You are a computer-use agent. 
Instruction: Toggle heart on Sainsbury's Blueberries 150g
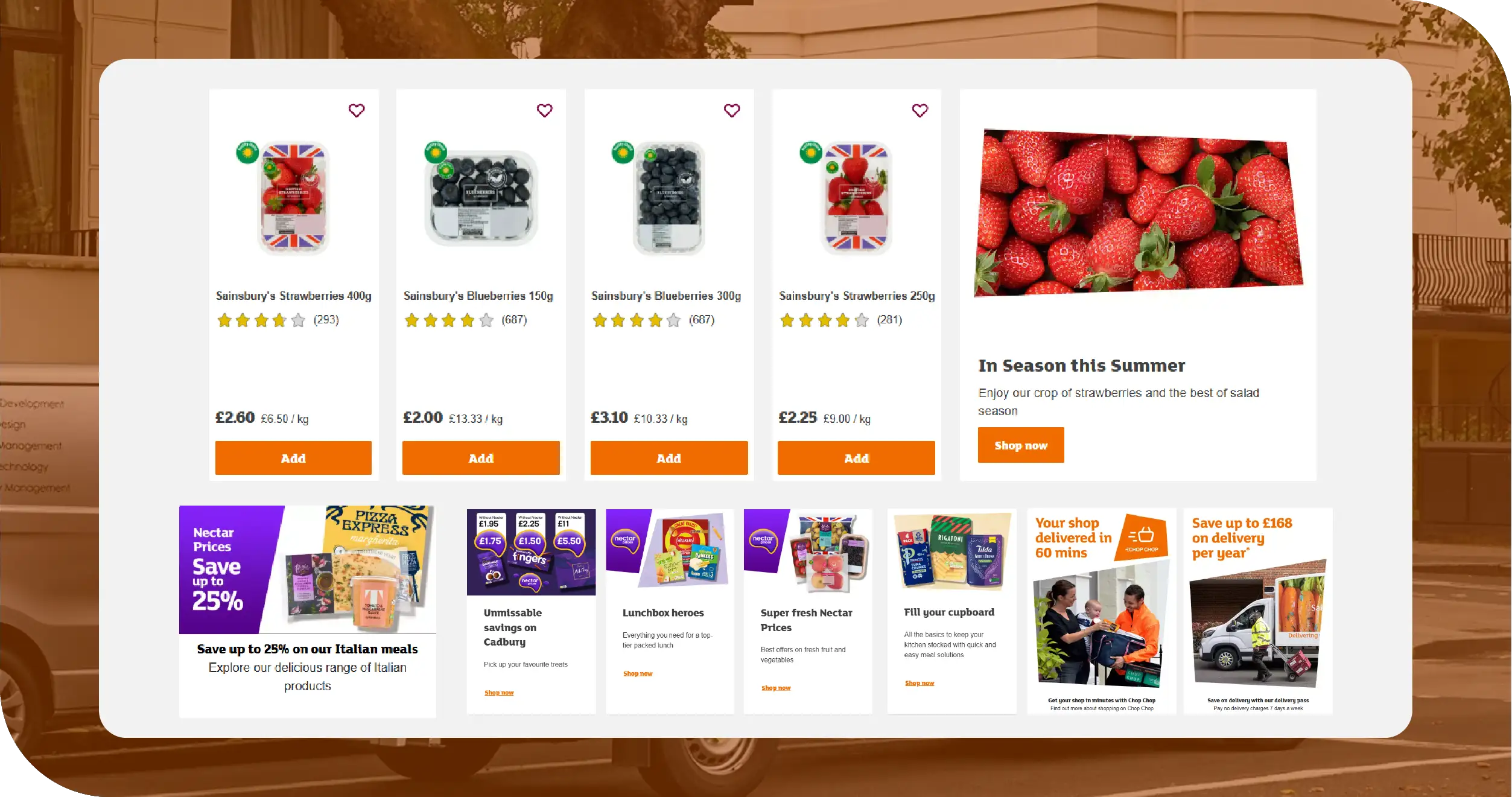pyautogui.click(x=545, y=110)
